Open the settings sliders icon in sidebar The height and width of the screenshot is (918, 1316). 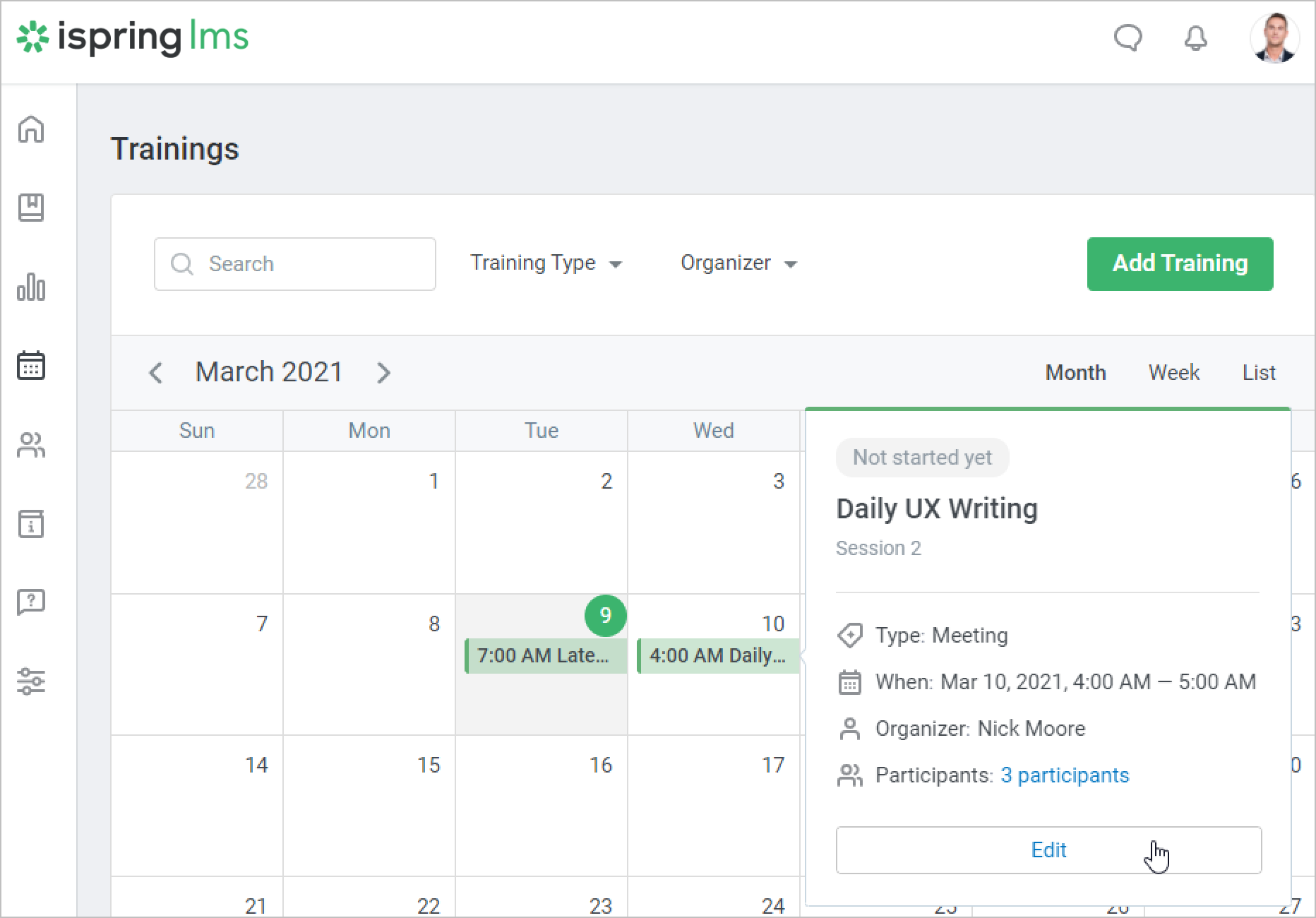(31, 681)
